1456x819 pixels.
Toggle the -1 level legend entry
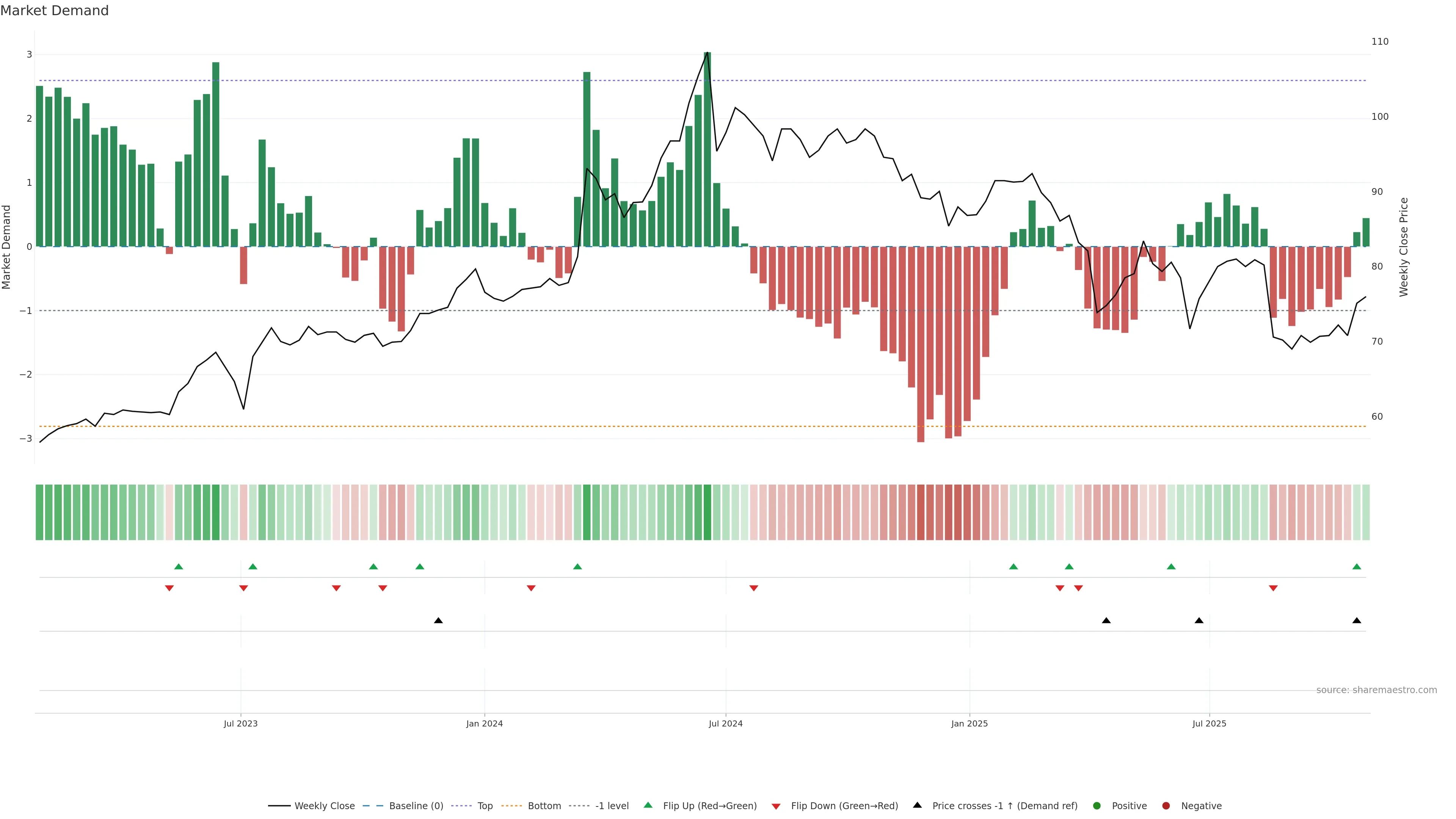pyautogui.click(x=612, y=806)
